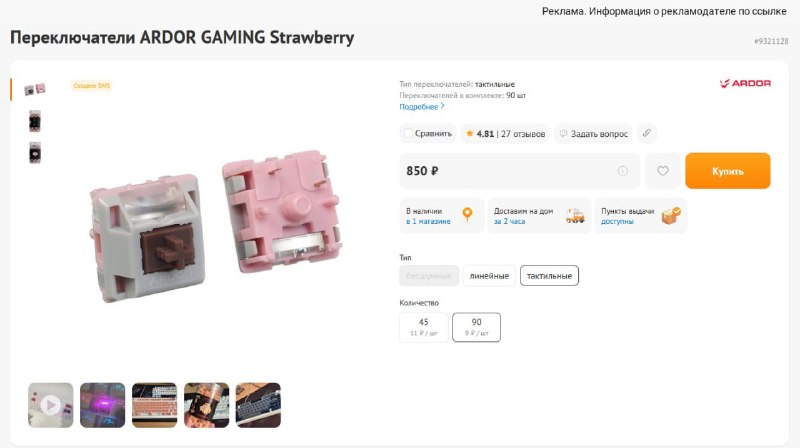Play the product video thumbnail
The width and height of the screenshot is (800, 448).
[x=51, y=405]
